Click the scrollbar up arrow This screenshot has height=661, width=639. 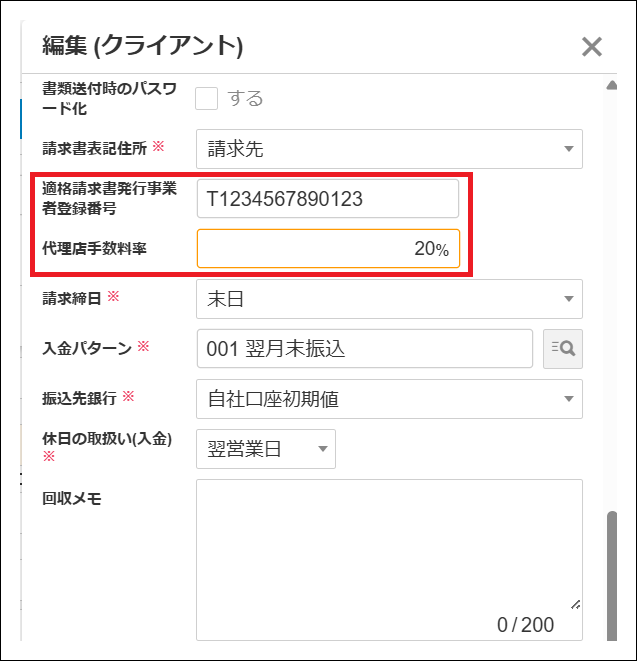coord(611,86)
